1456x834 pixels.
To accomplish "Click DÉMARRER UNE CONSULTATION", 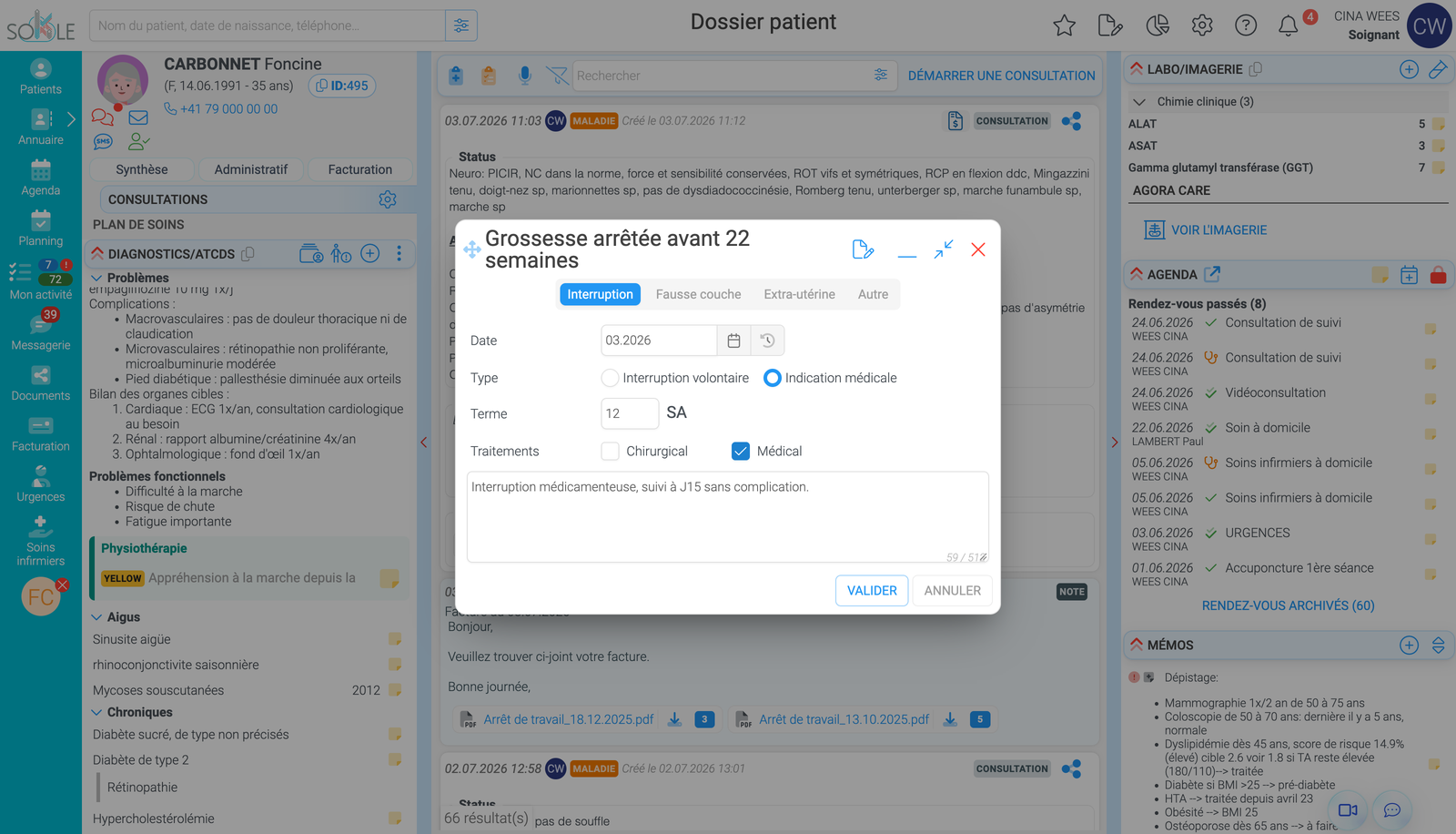I will 1001,76.
